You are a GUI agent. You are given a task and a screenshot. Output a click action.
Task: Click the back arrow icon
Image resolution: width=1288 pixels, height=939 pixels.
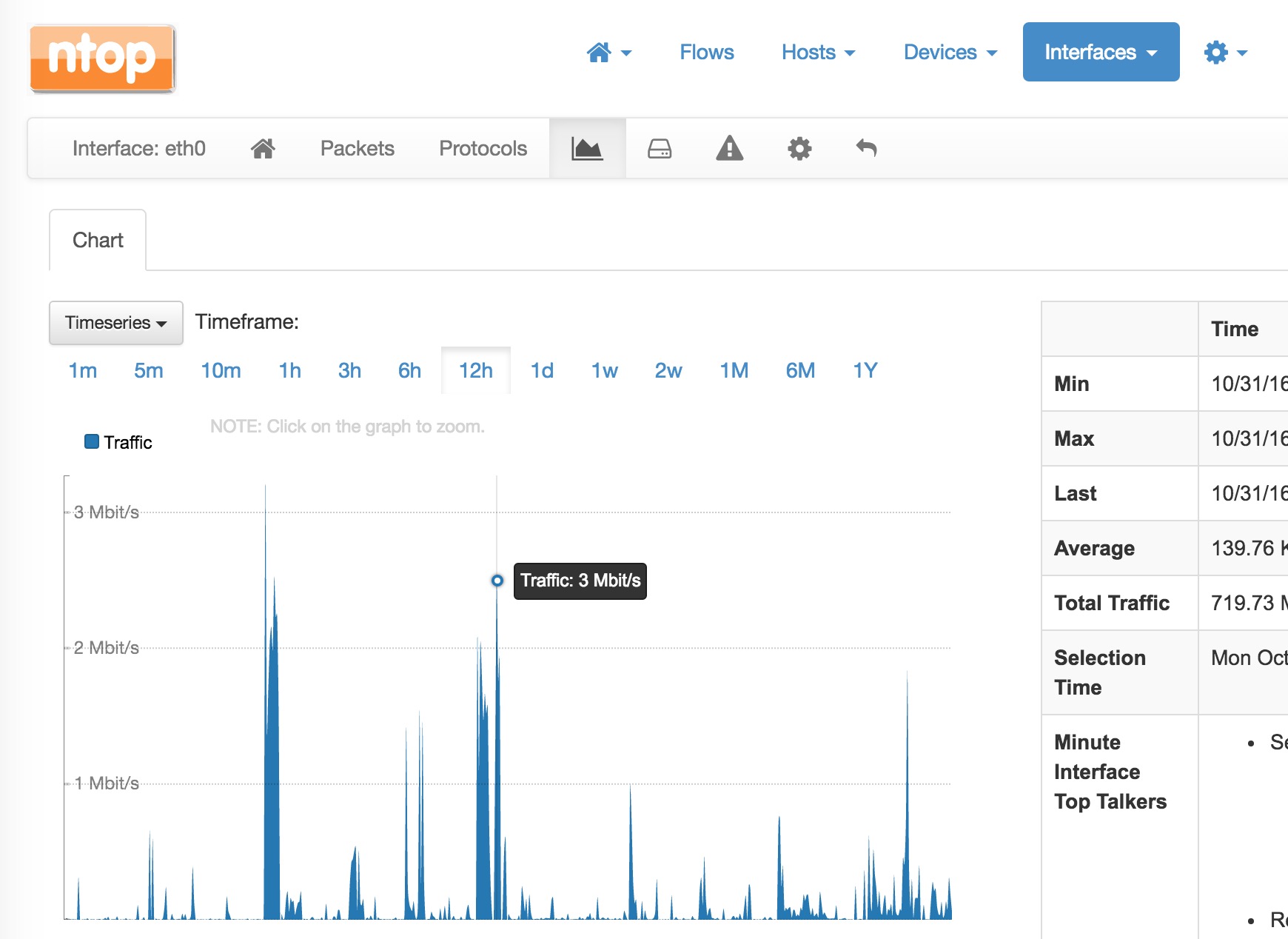tap(866, 149)
